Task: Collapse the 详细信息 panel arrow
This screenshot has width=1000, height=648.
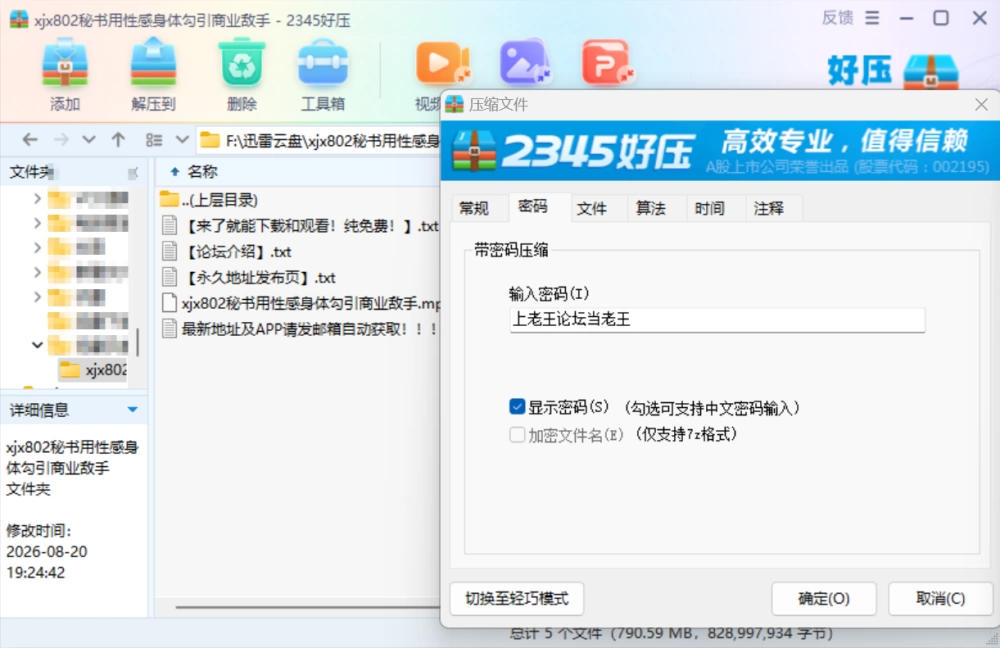Action: [x=133, y=409]
